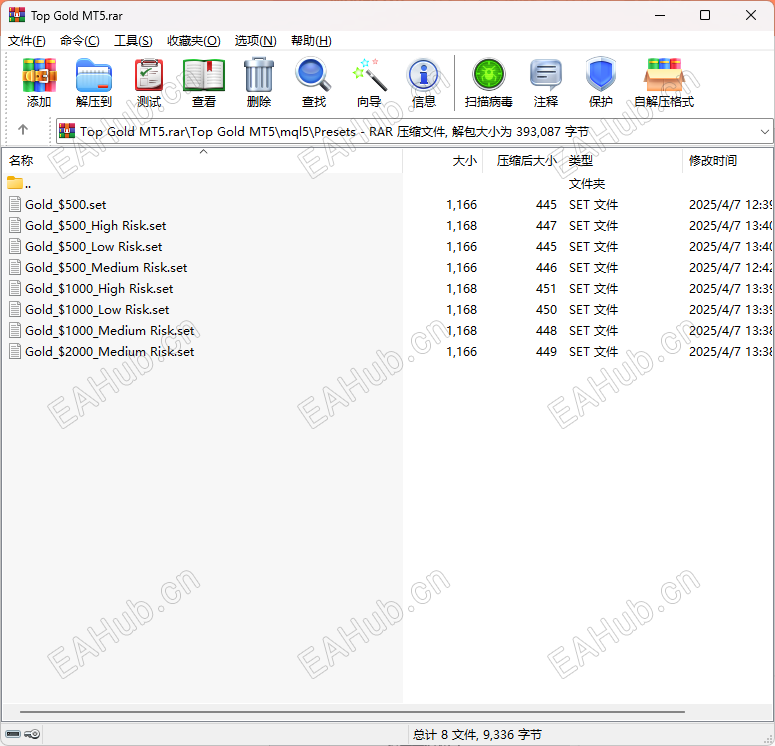
Task: Click the file icon of Gold_$500_High Risk.set
Action: (15, 225)
